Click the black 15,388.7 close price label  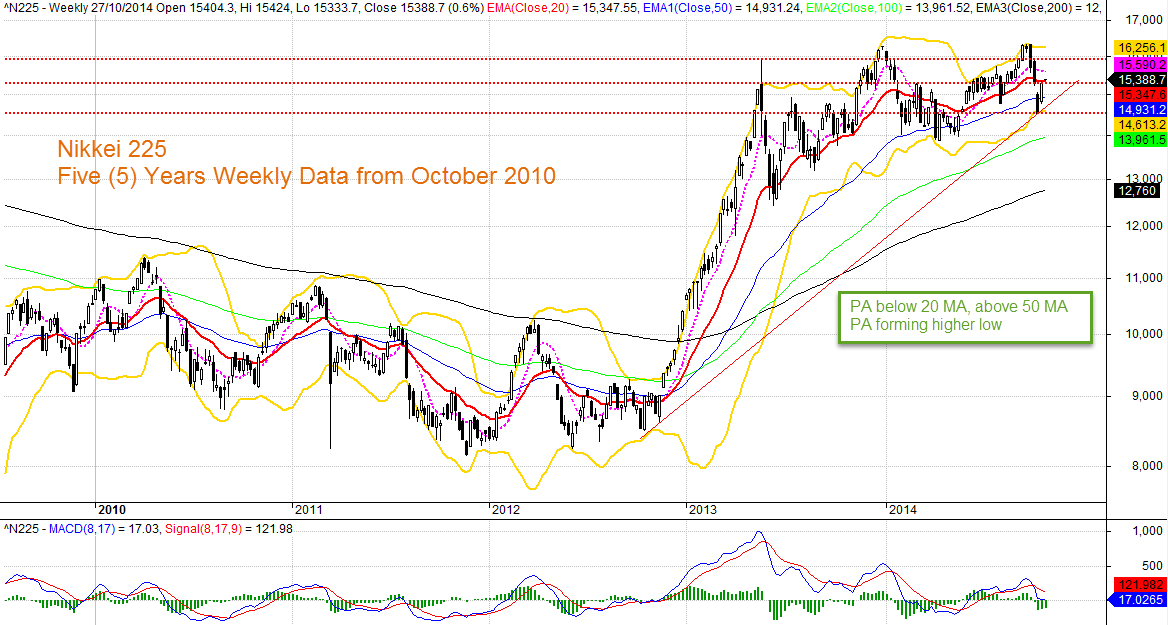click(x=1138, y=80)
